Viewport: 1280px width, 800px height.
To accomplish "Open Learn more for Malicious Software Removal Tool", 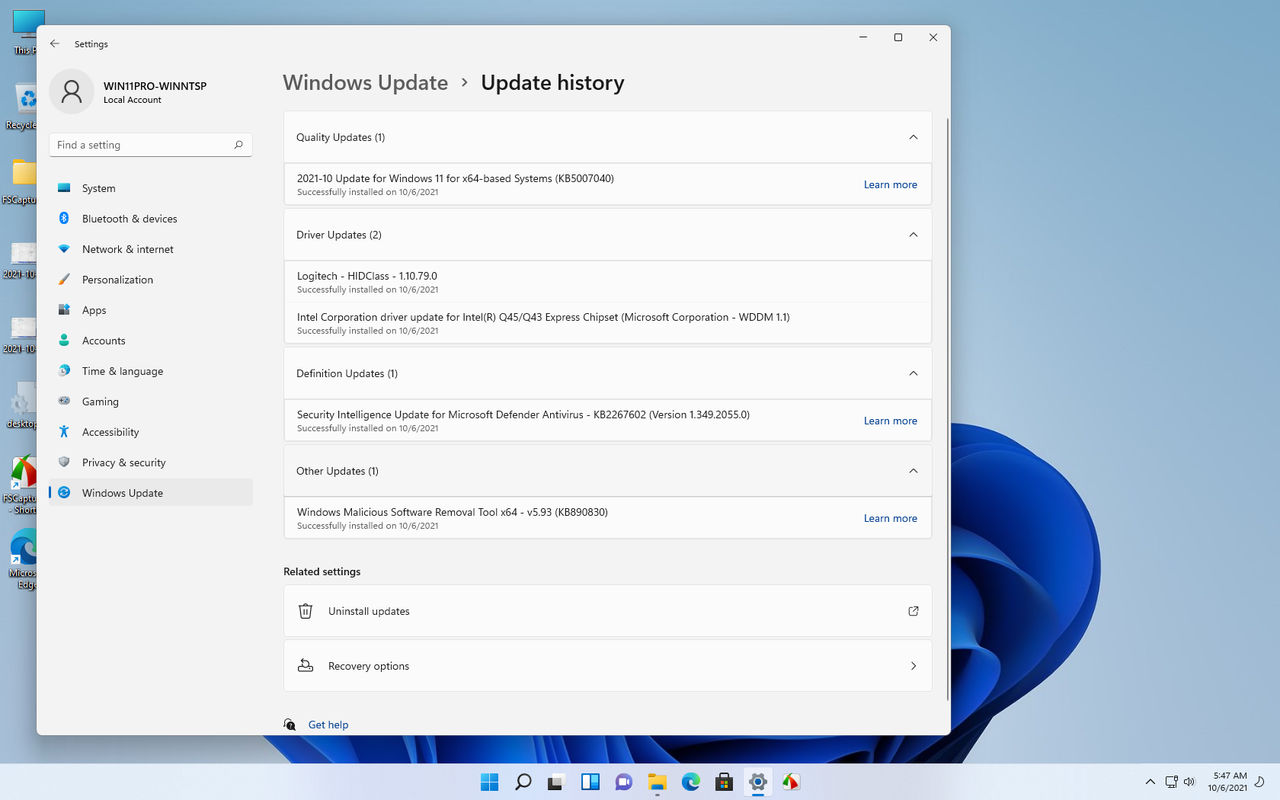I will [890, 518].
